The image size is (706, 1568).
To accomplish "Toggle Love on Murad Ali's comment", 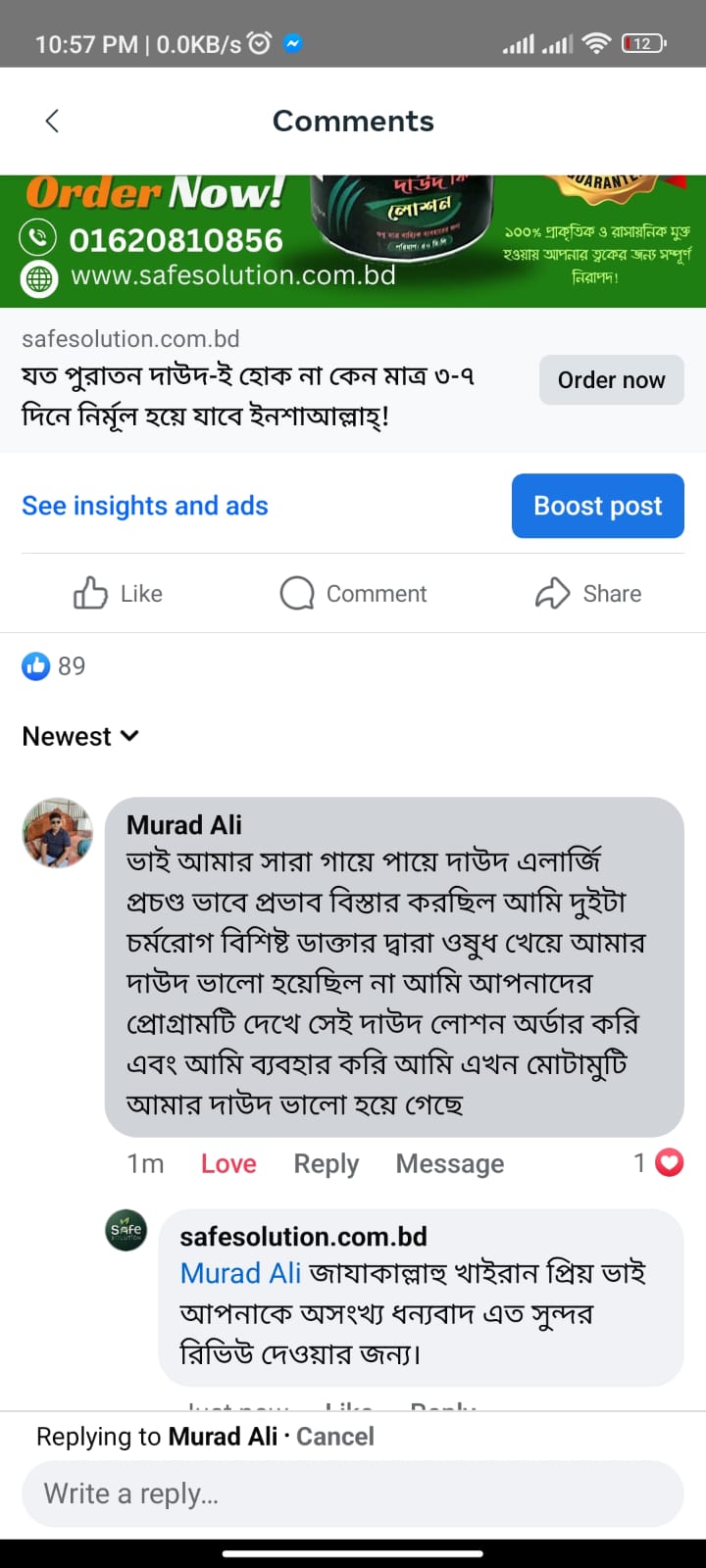I will (228, 1163).
